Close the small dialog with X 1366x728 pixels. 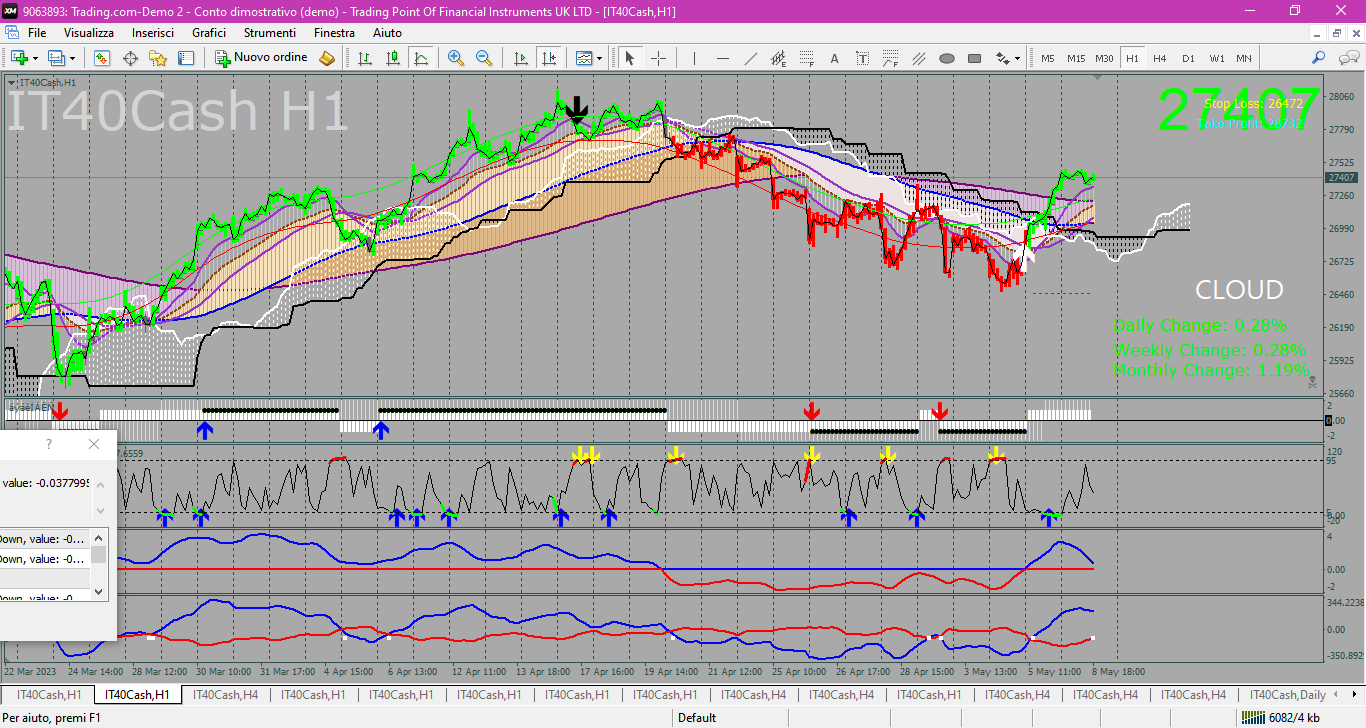tap(94, 444)
